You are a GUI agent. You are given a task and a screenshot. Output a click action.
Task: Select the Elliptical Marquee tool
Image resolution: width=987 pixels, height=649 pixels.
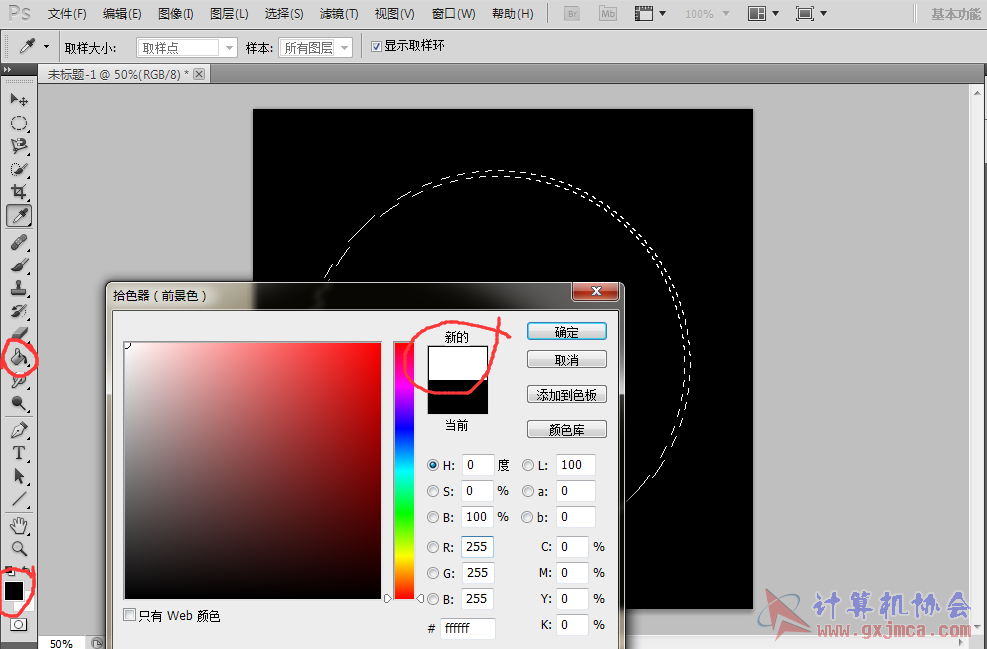tap(19, 123)
